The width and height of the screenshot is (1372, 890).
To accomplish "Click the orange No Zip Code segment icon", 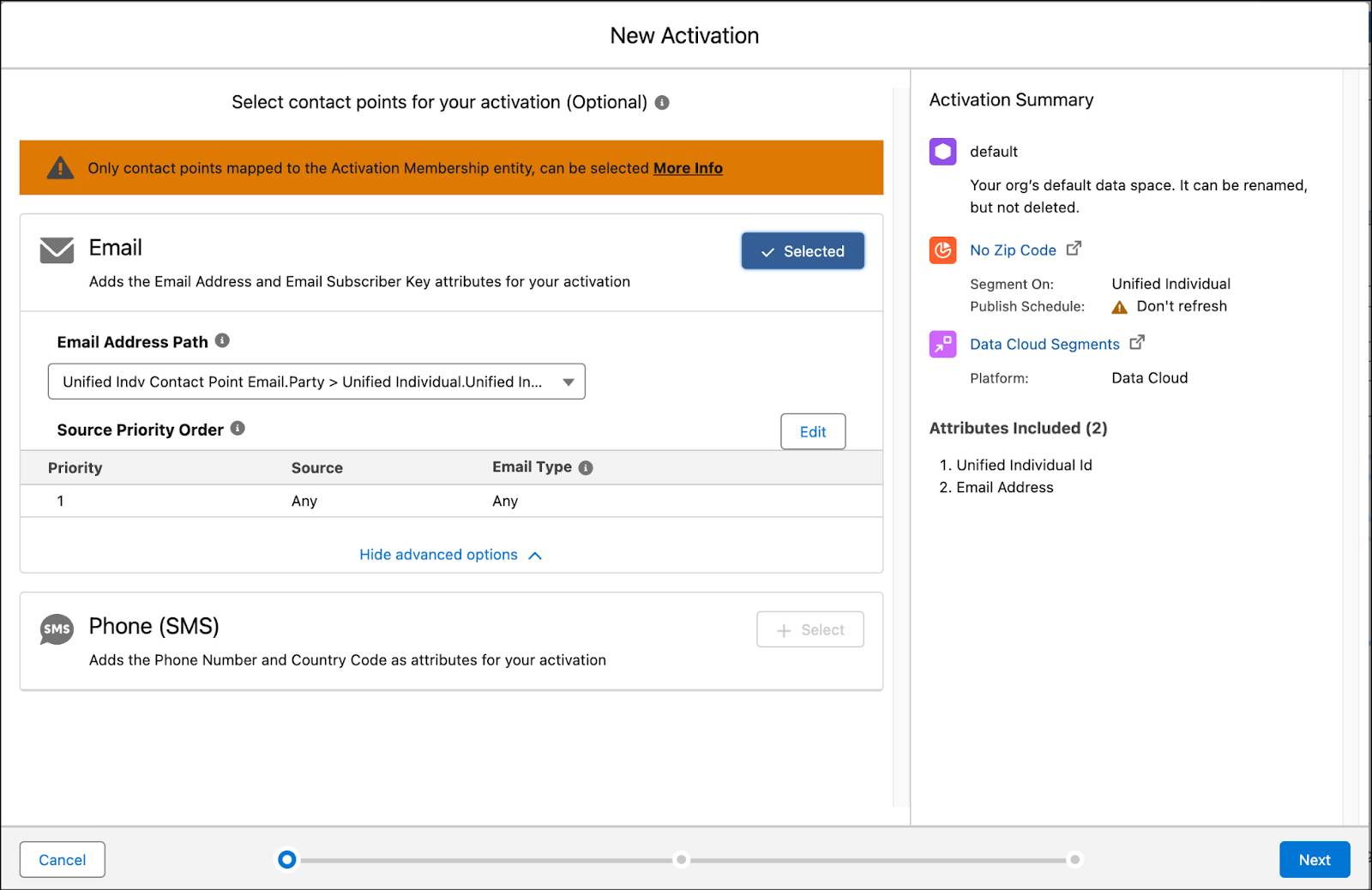I will pos(942,250).
